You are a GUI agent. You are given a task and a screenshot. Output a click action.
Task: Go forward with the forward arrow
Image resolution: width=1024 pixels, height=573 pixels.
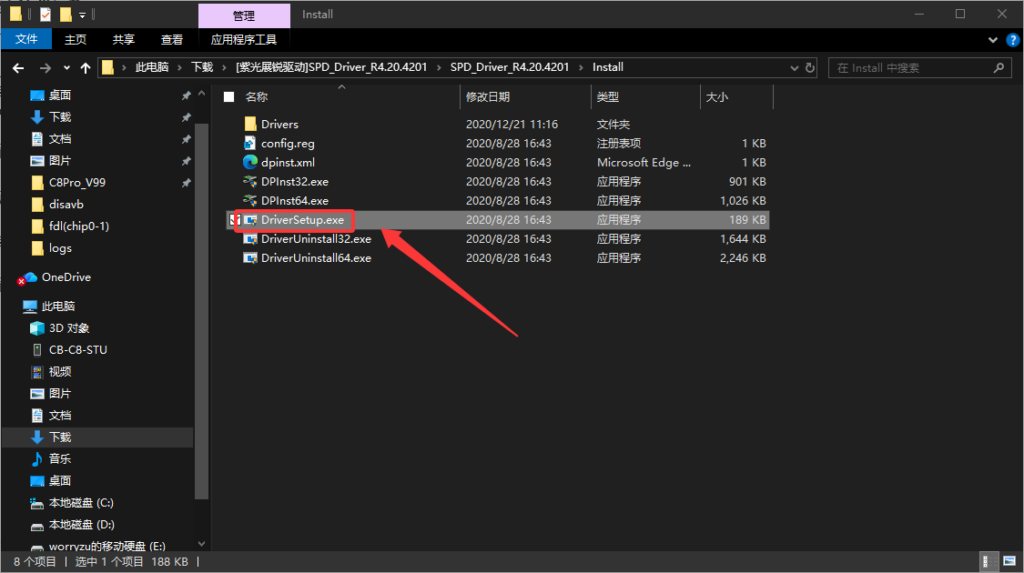(x=45, y=67)
